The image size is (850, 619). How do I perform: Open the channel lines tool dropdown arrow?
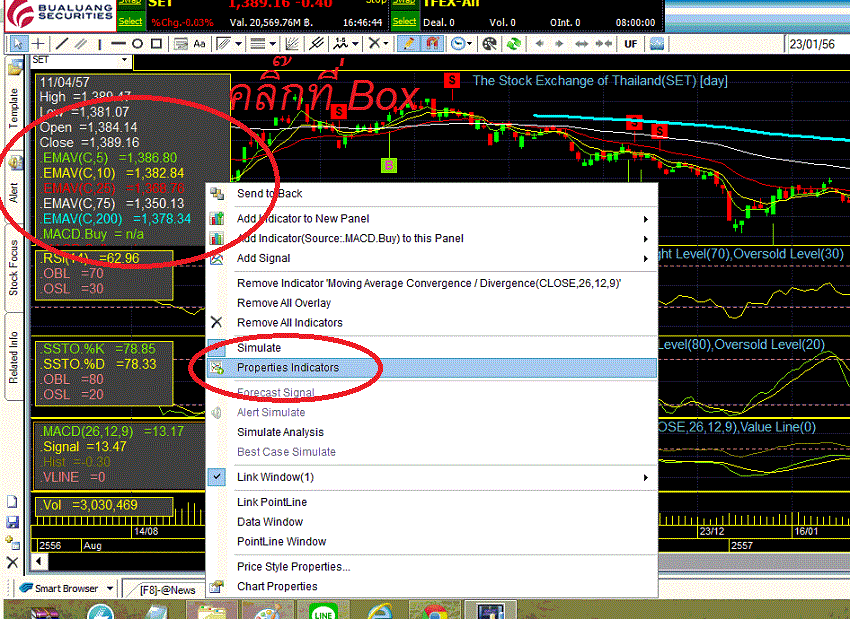tap(239, 44)
